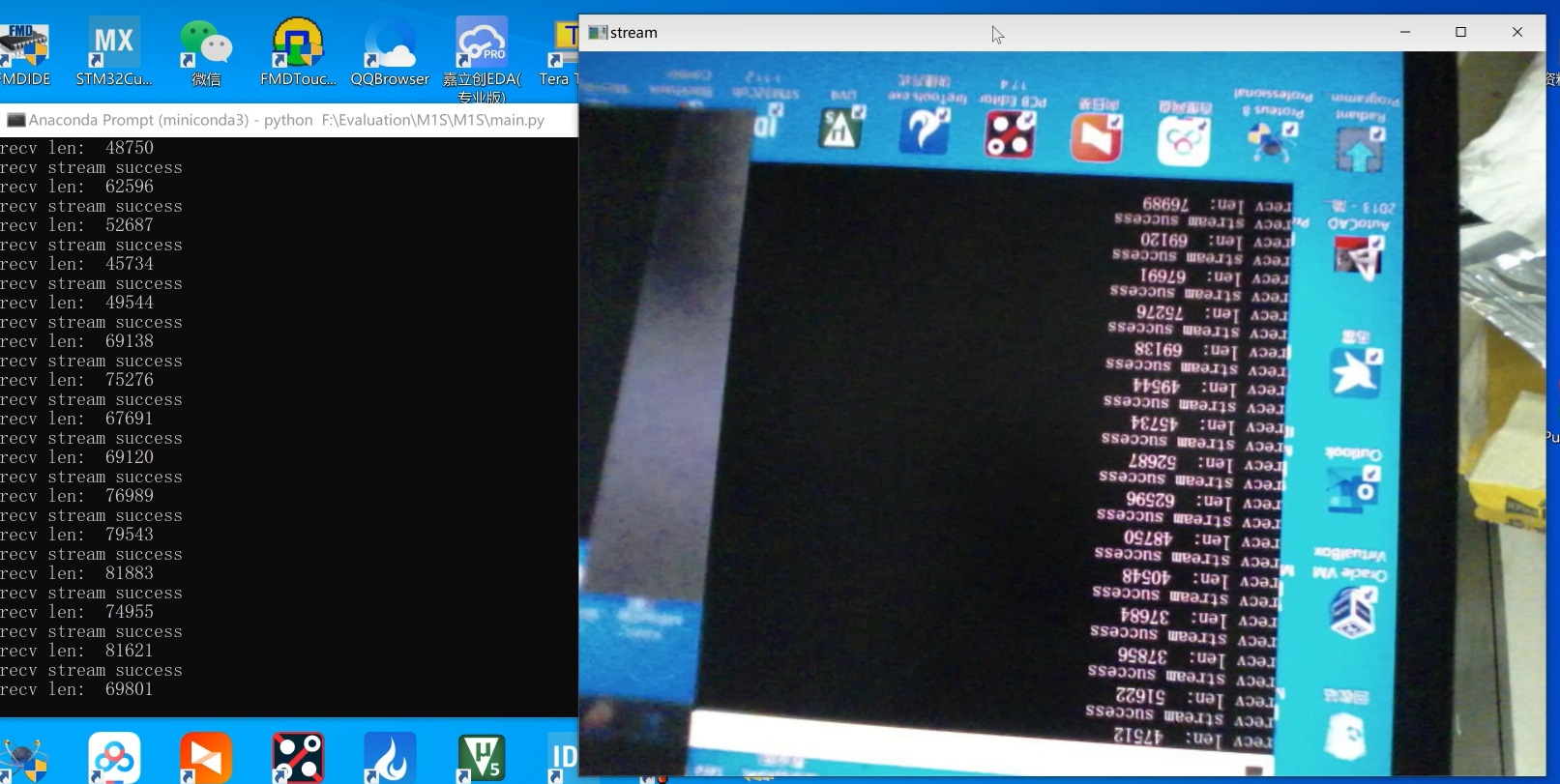Click the stream window title text
Image resolution: width=1560 pixels, height=784 pixels.
tap(633, 33)
